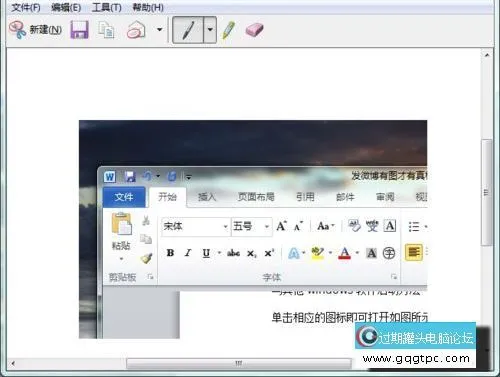Select the pink Eraser tool
Viewport: 500px width, 377px height.
coord(255,30)
